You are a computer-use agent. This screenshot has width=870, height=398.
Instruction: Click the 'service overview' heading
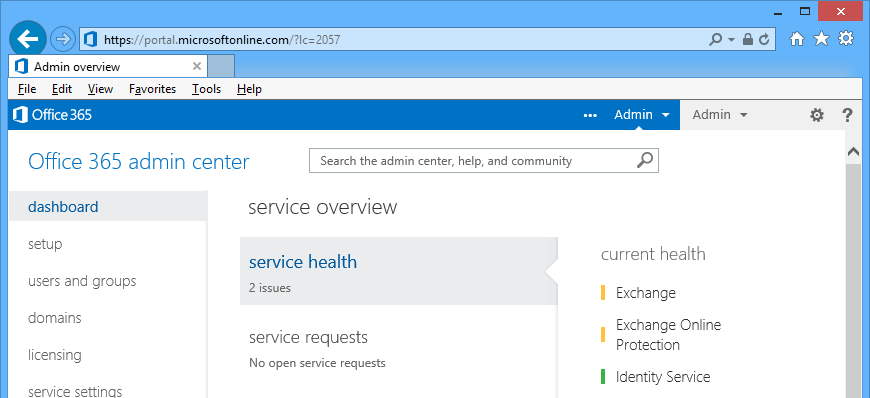click(x=322, y=207)
